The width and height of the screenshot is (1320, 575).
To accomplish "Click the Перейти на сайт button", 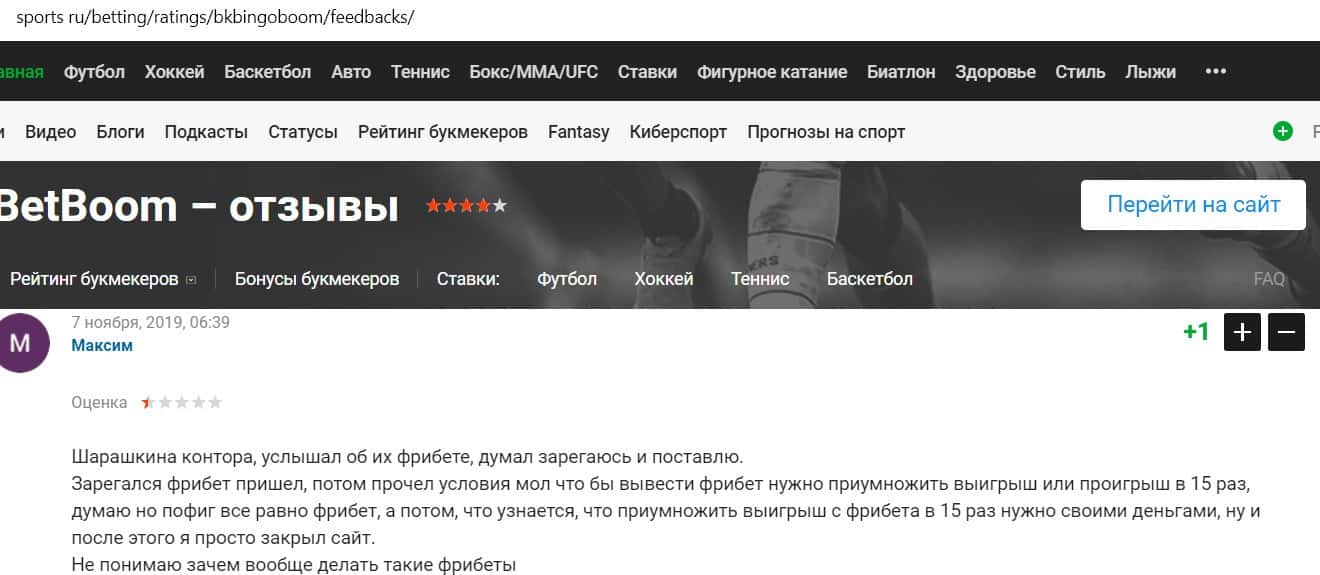I will point(1193,205).
